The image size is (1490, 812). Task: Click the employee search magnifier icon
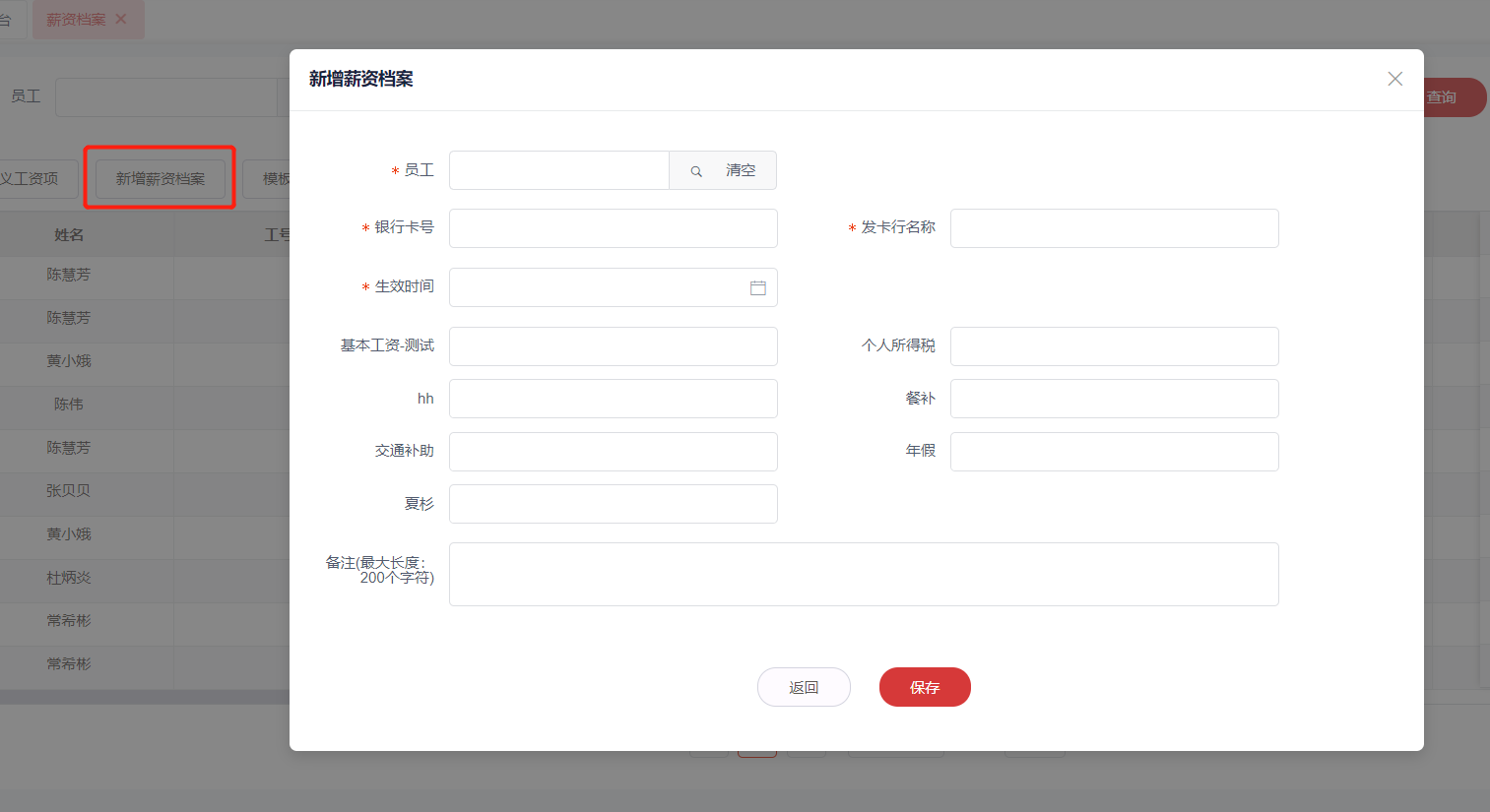coord(696,171)
